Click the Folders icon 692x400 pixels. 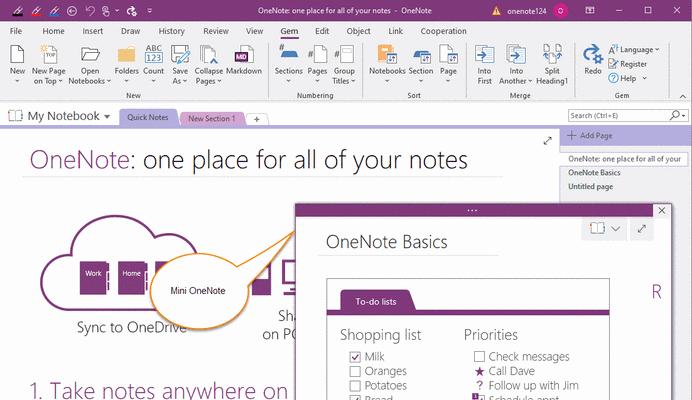tap(126, 54)
